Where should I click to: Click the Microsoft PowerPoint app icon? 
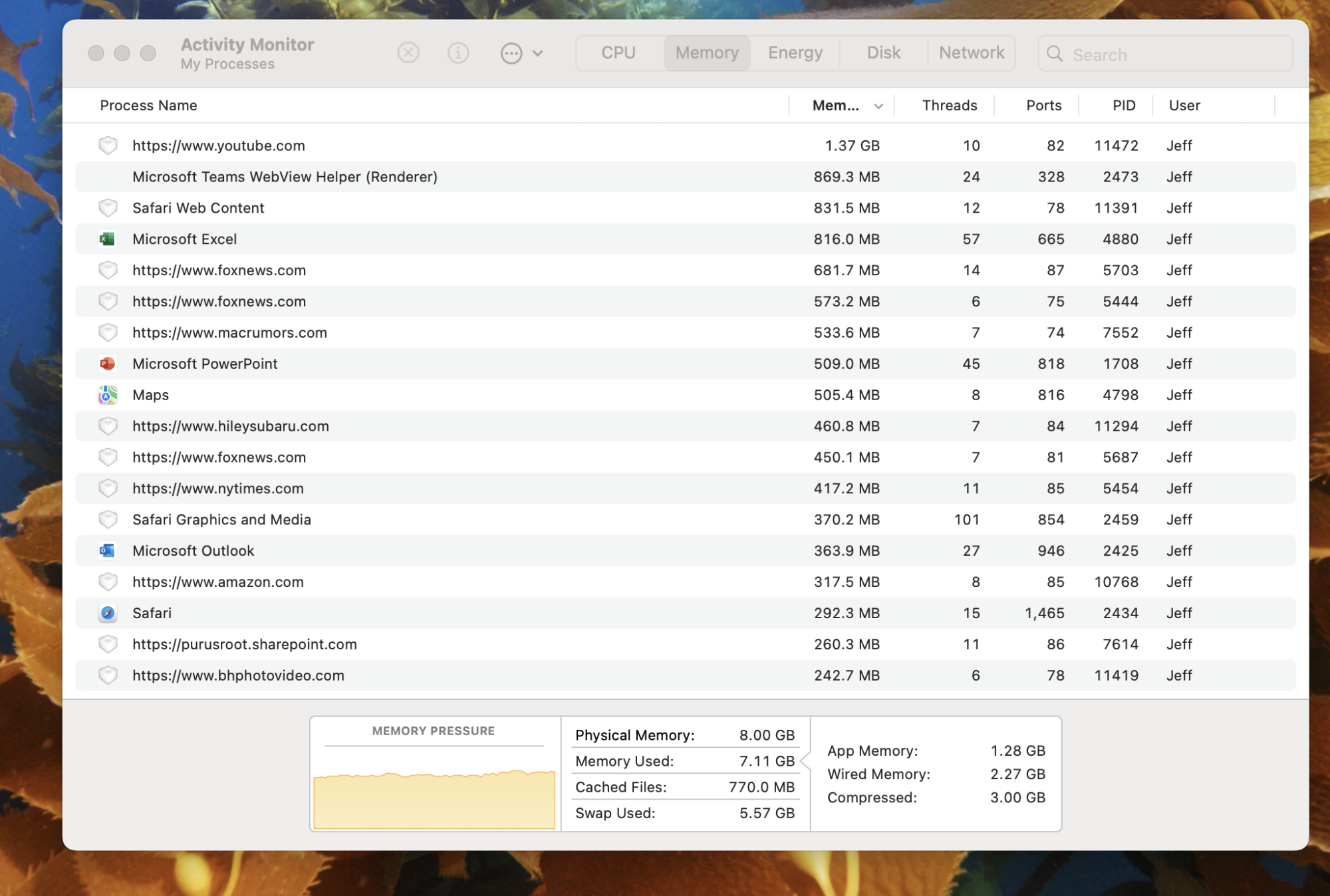107,364
